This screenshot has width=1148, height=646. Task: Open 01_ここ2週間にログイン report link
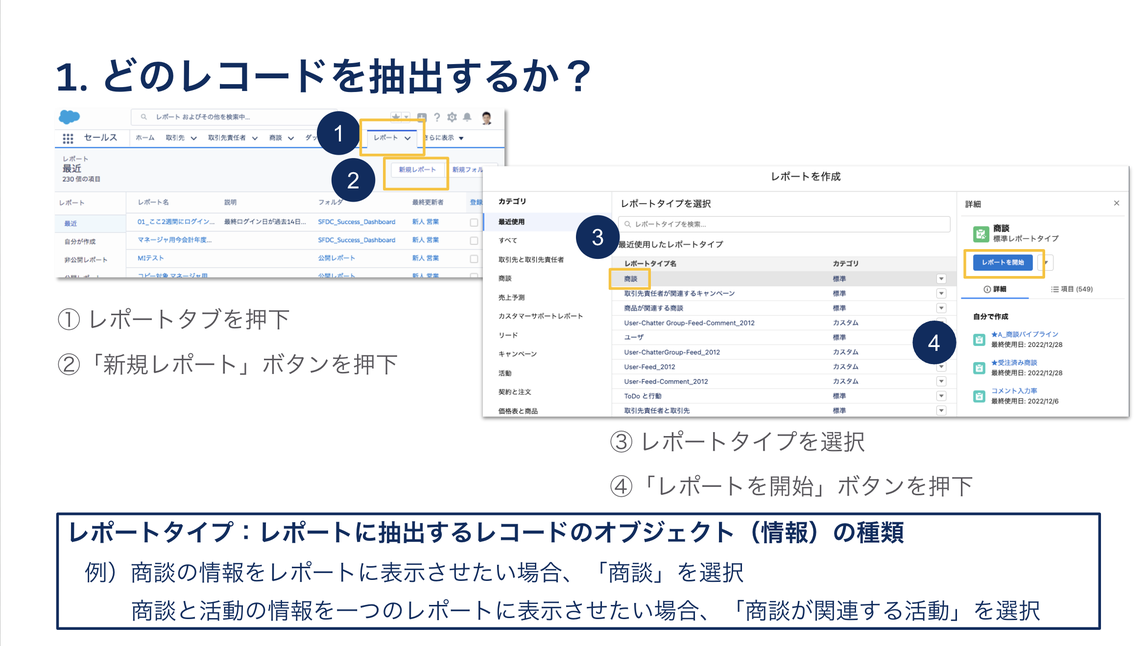pyautogui.click(x=176, y=222)
